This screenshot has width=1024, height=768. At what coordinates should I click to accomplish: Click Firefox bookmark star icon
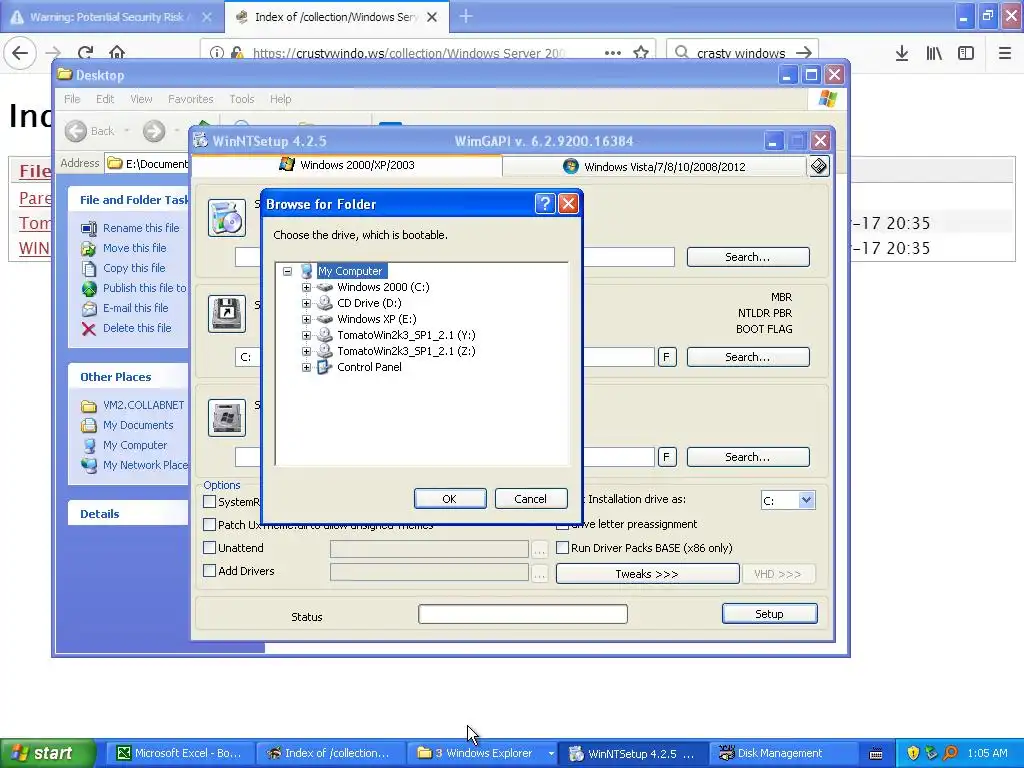coord(641,52)
